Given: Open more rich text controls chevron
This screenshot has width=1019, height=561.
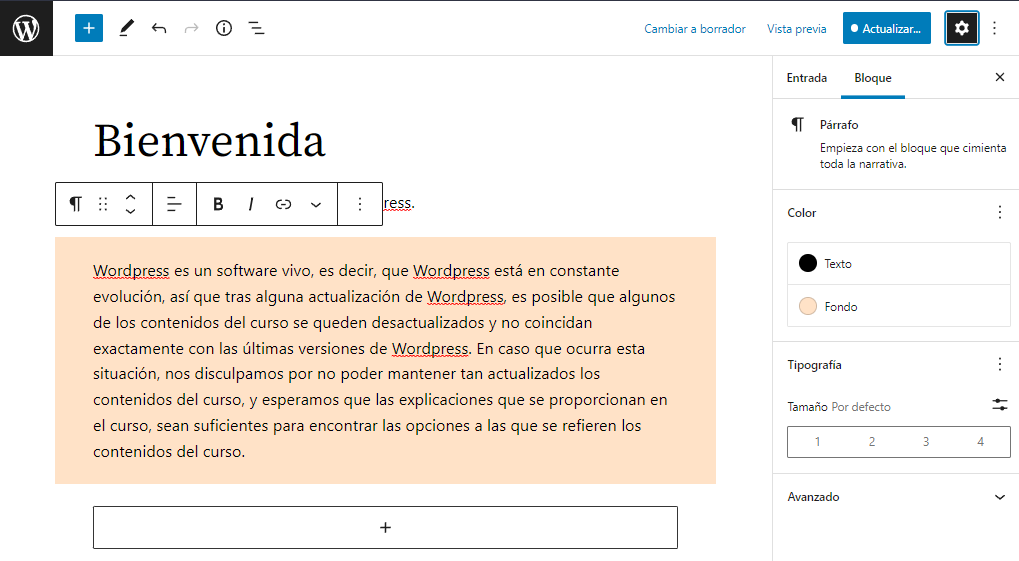Looking at the screenshot, I should [316, 204].
